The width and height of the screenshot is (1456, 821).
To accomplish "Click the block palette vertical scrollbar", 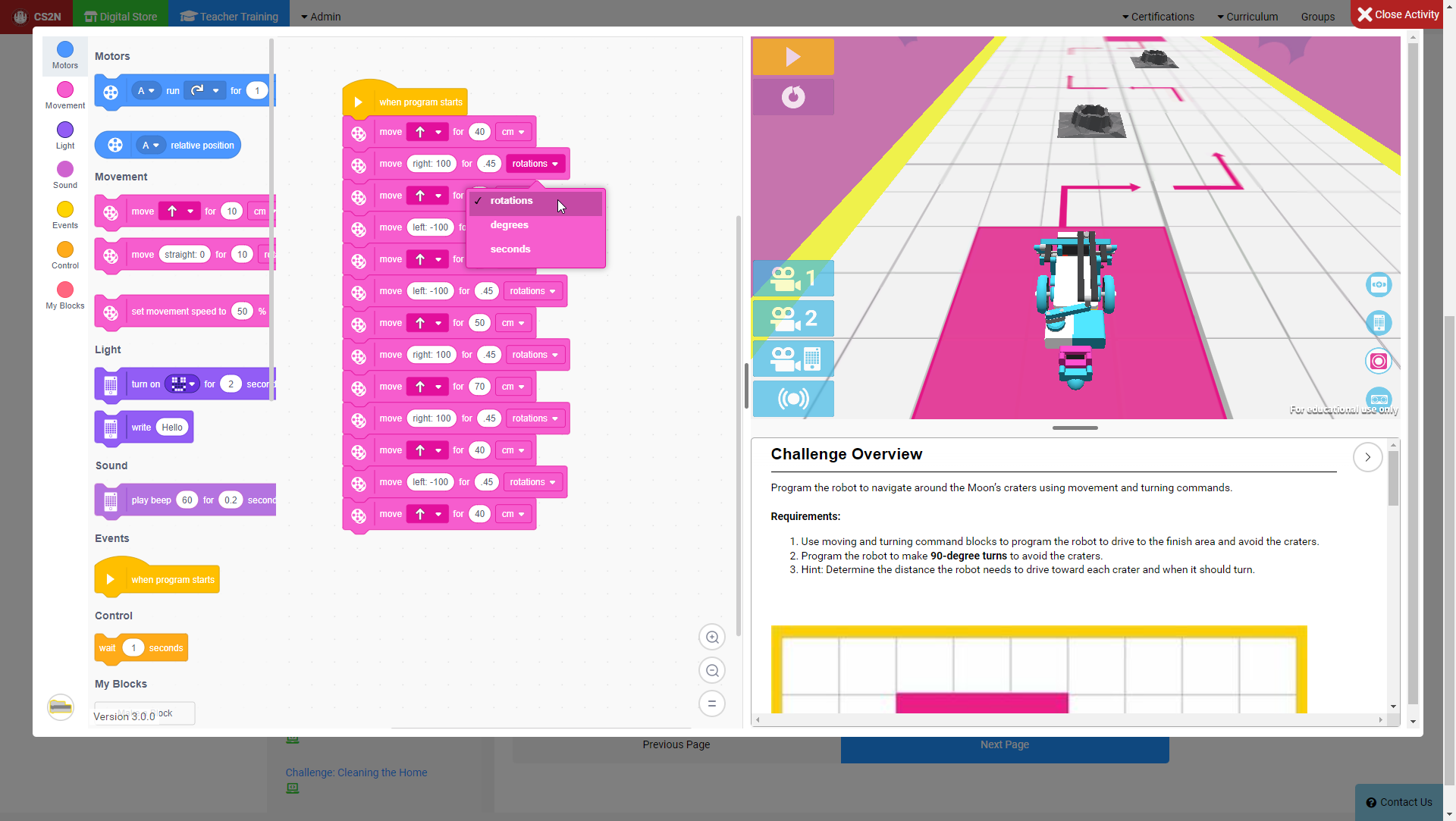I will coord(271,220).
